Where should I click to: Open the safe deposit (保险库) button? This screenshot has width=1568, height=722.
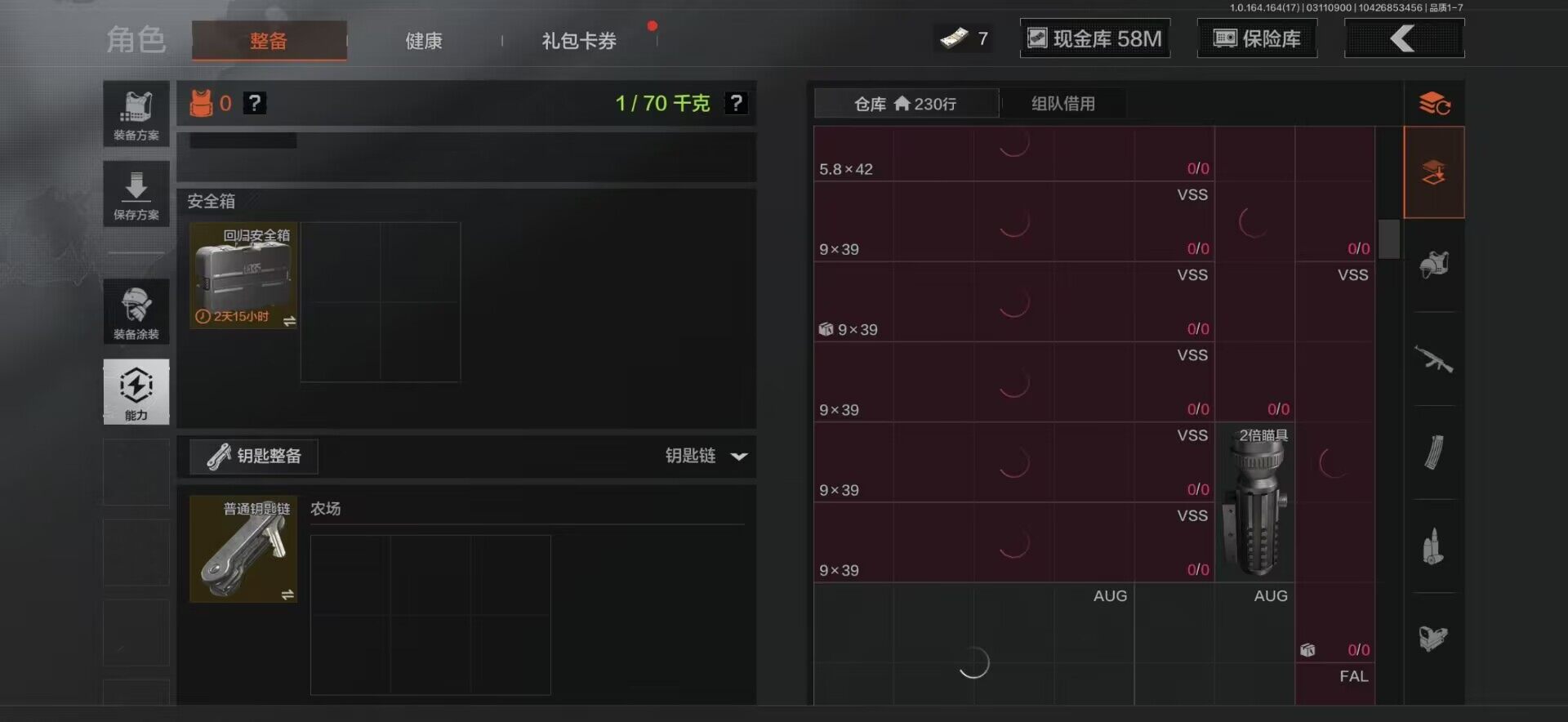click(1257, 38)
